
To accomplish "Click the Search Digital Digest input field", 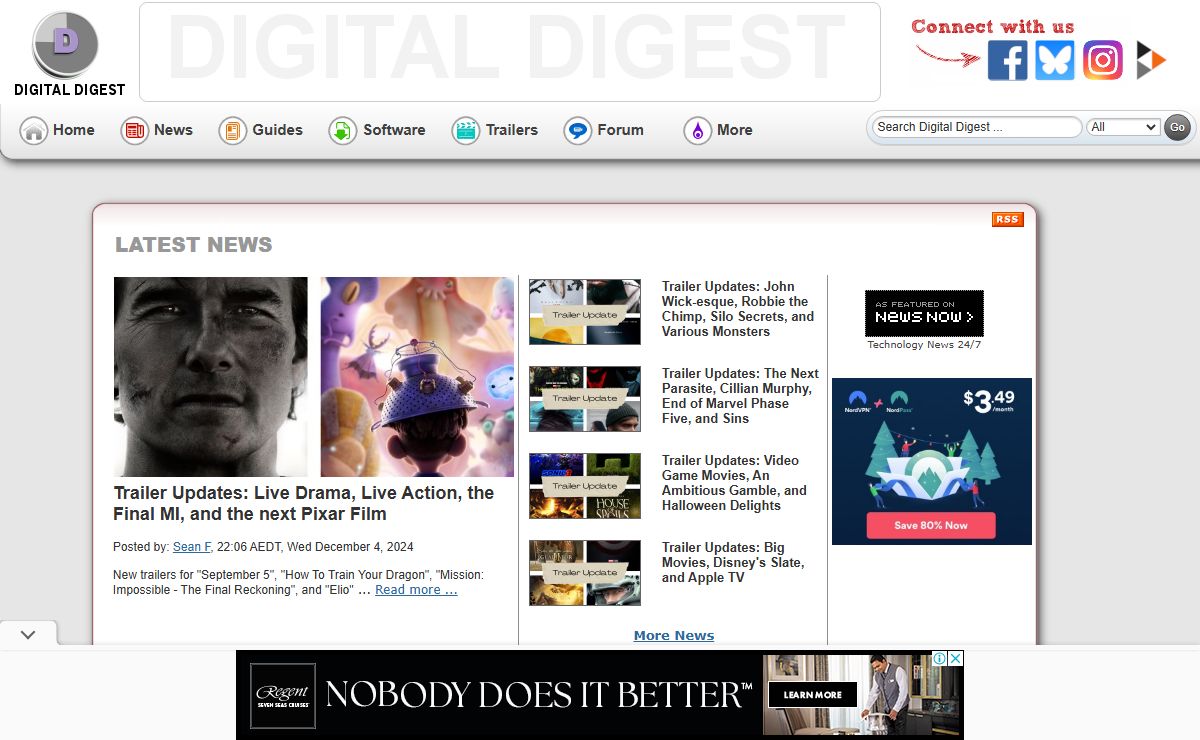I will point(977,127).
